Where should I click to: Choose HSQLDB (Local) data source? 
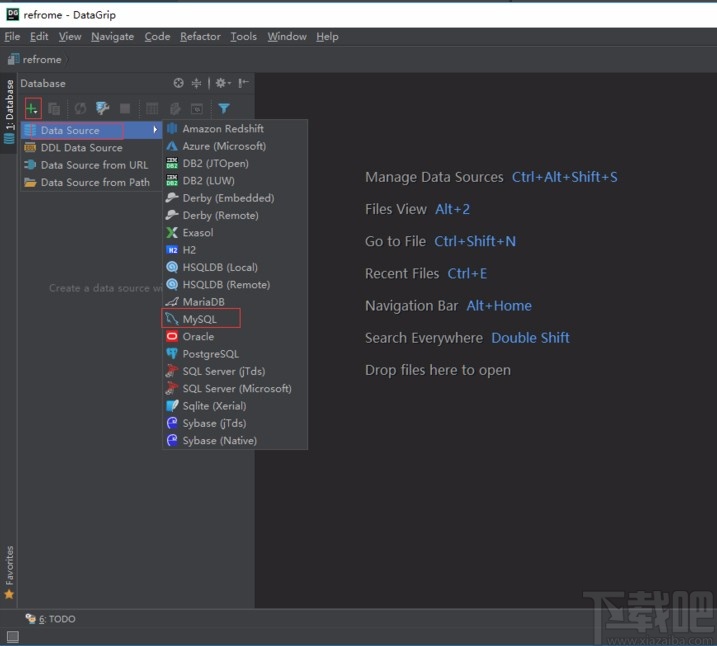(235, 267)
